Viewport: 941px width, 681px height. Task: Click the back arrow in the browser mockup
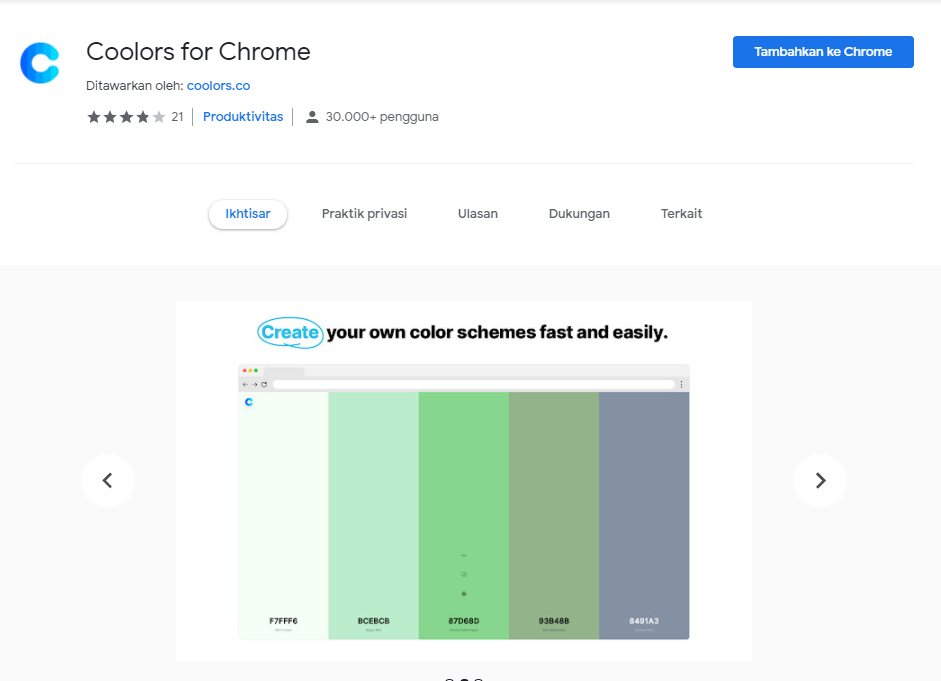tap(246, 383)
